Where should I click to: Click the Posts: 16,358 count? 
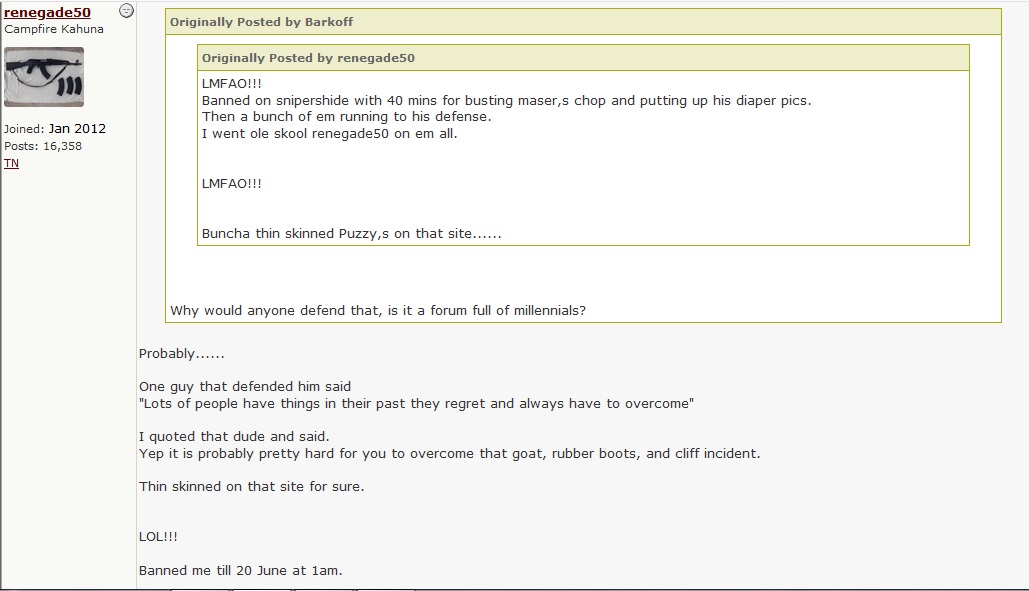coord(43,146)
